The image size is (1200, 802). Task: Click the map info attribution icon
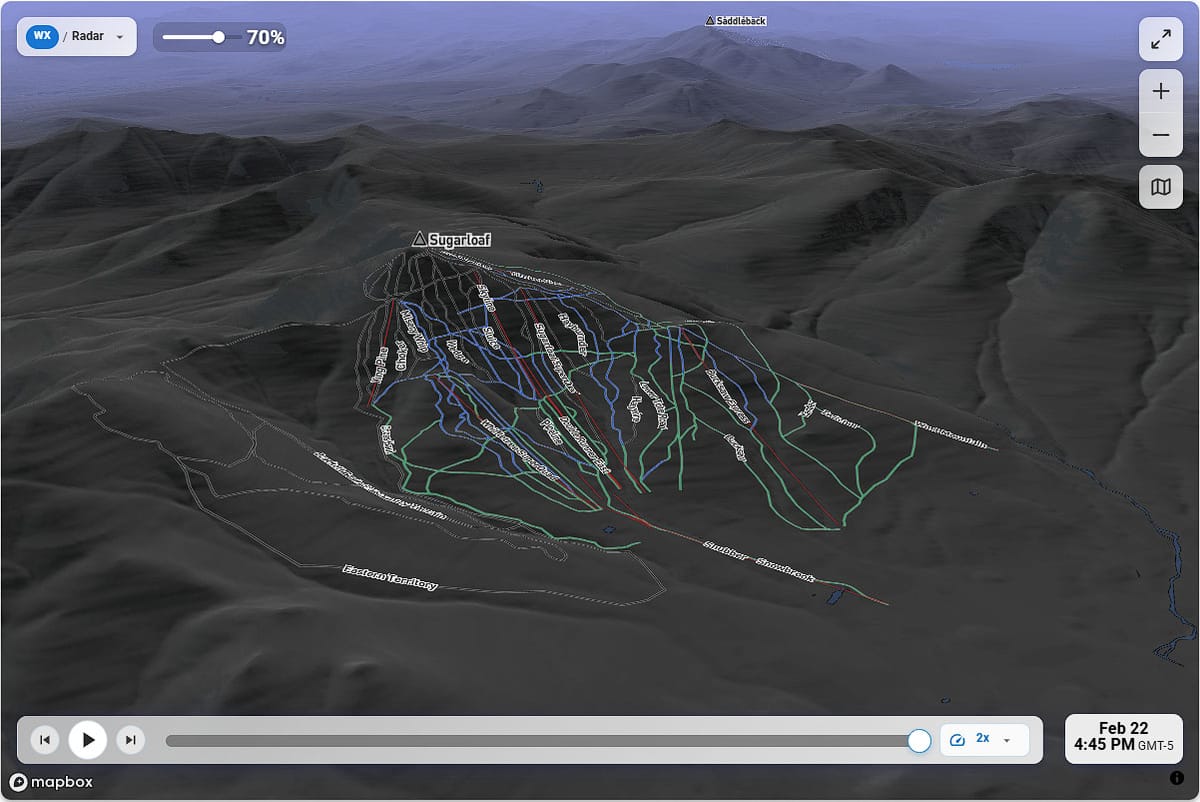pyautogui.click(x=1176, y=778)
